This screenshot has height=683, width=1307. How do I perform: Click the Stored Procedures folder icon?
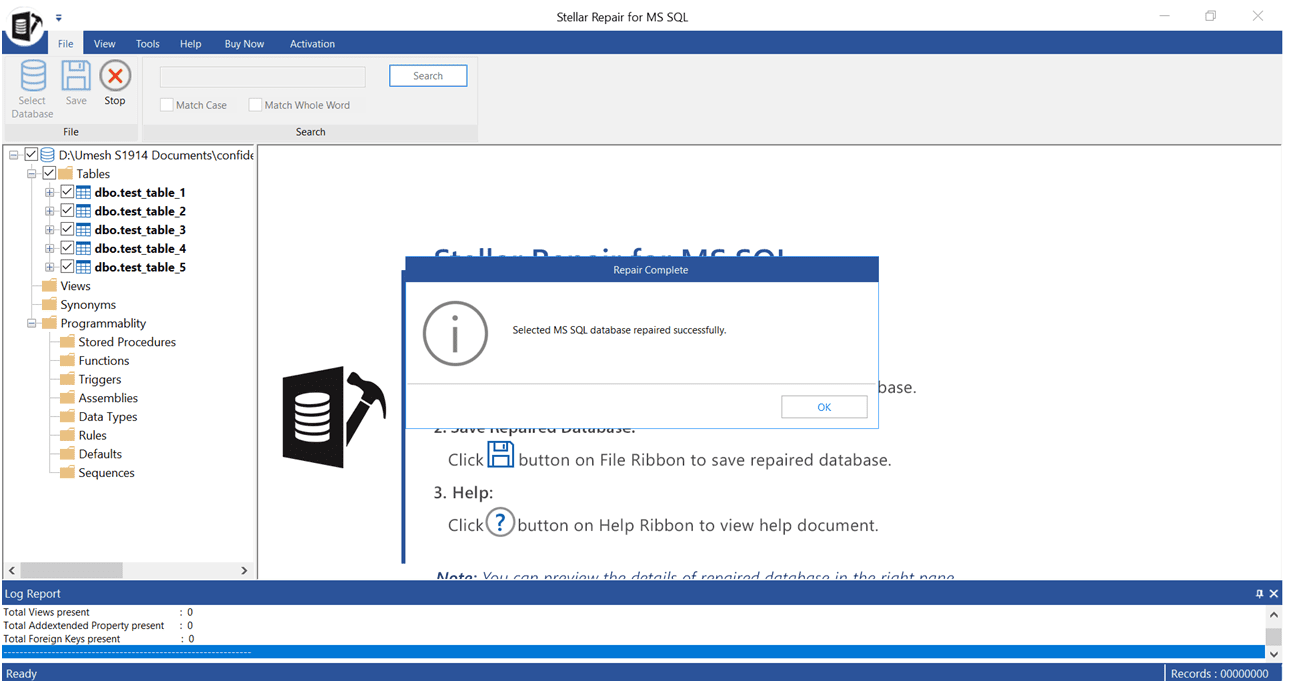(67, 342)
